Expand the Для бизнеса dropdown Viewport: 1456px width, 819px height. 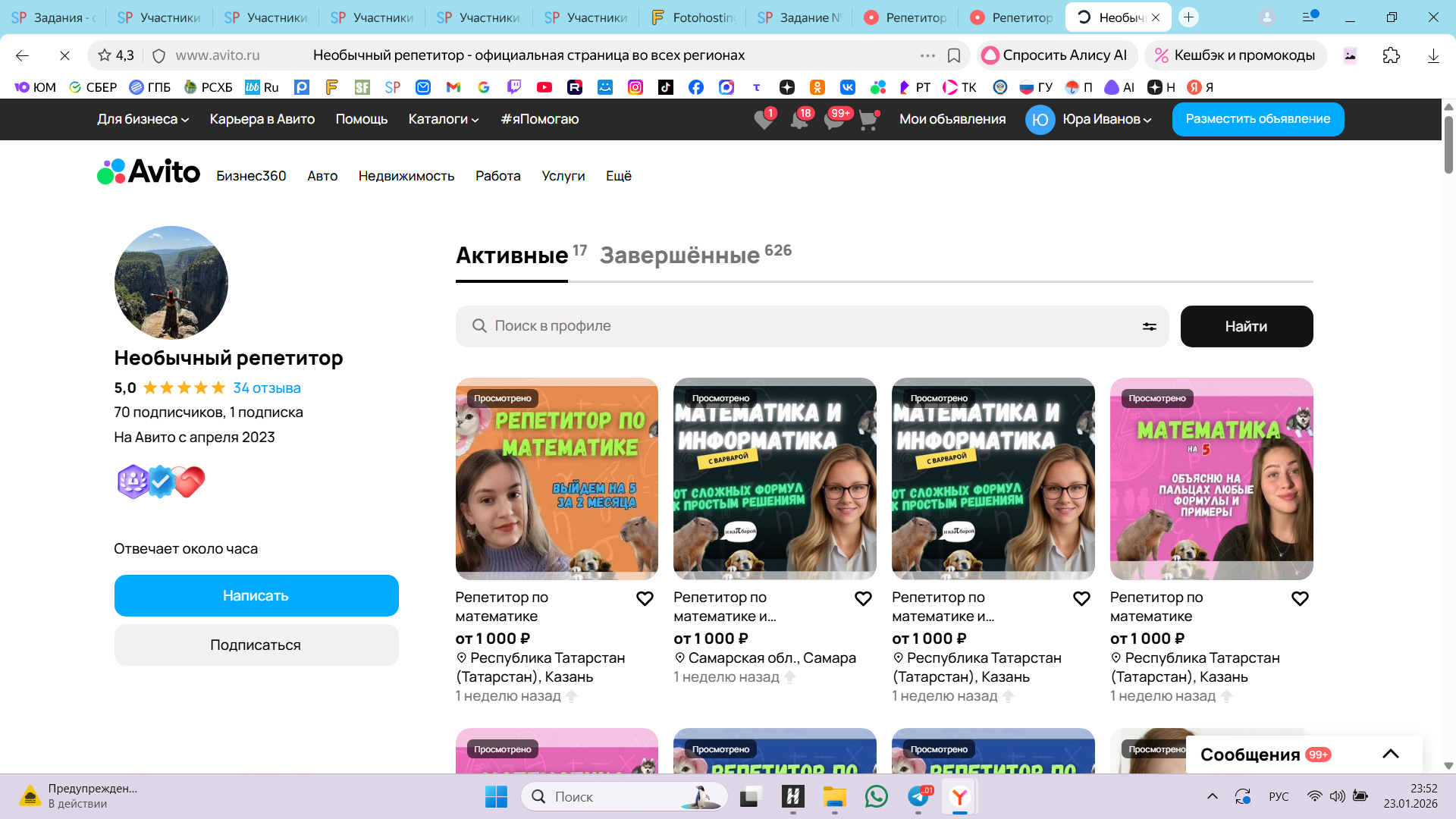point(143,119)
